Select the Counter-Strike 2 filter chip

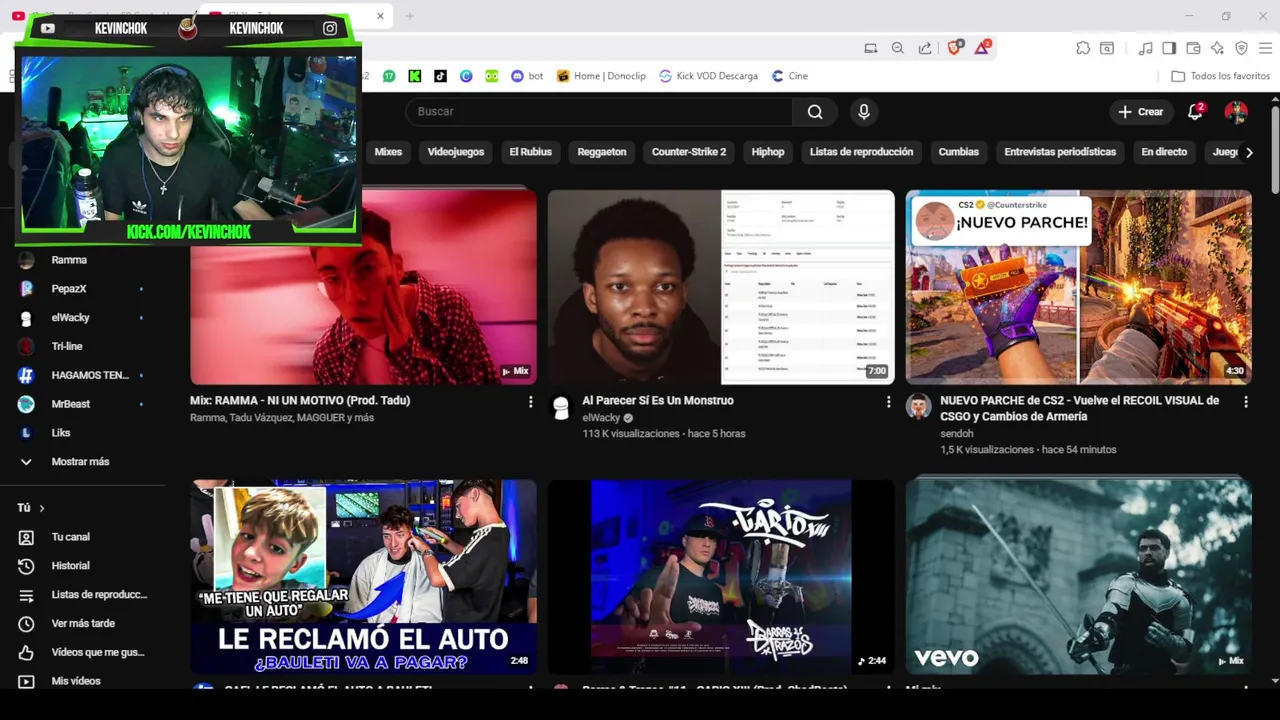pyautogui.click(x=689, y=152)
